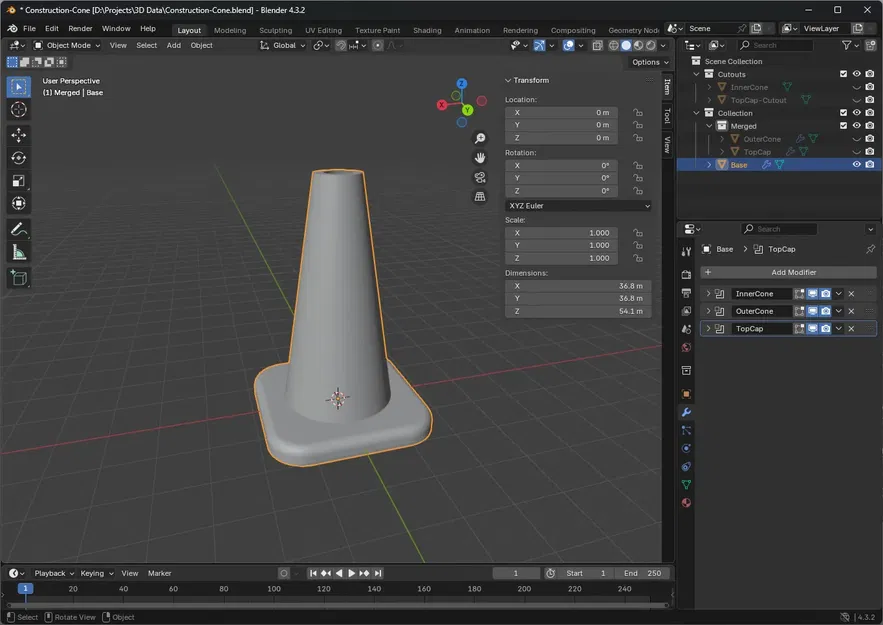Choose the Annotate tool

[19, 229]
